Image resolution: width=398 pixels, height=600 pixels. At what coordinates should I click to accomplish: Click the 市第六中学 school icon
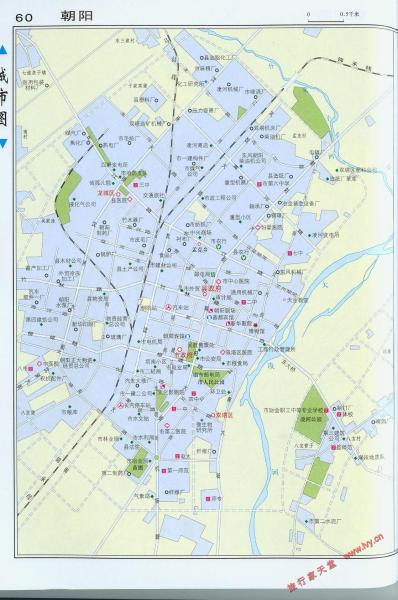259,184
